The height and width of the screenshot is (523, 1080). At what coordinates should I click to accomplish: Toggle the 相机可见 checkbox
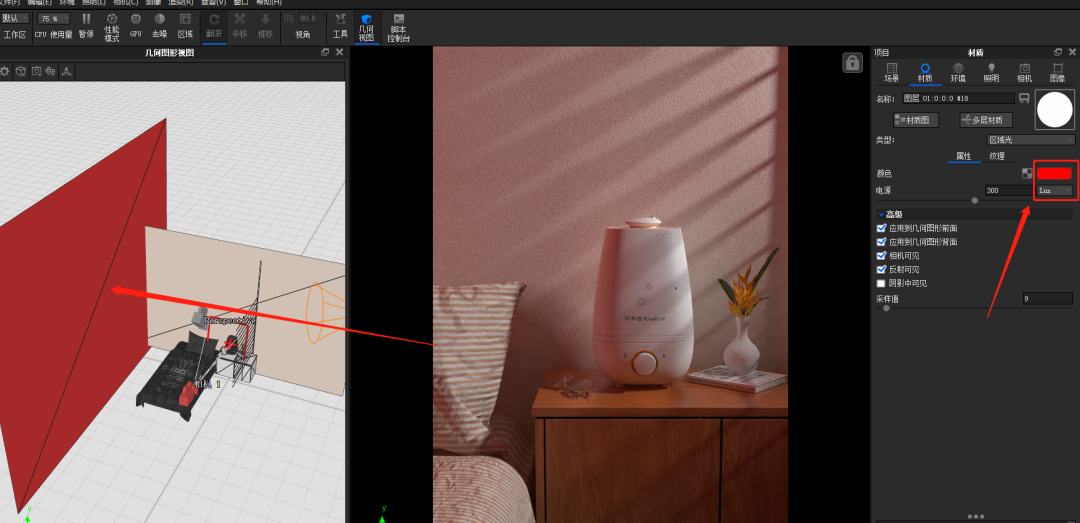click(881, 255)
